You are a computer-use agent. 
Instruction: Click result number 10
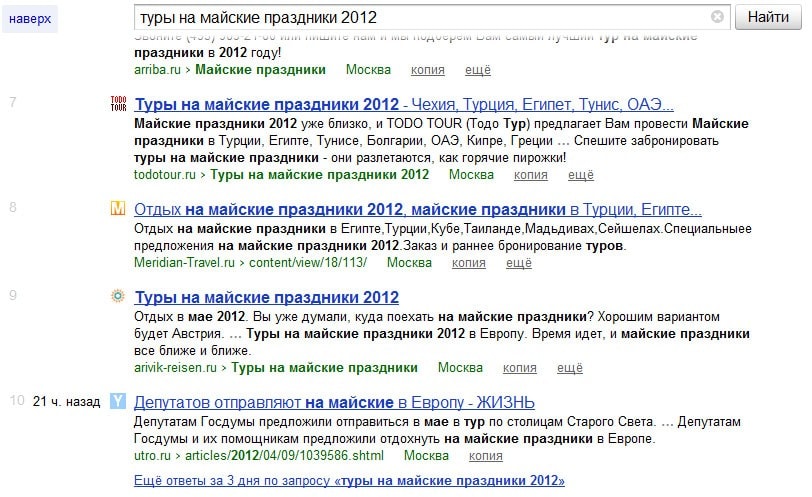pos(17,401)
